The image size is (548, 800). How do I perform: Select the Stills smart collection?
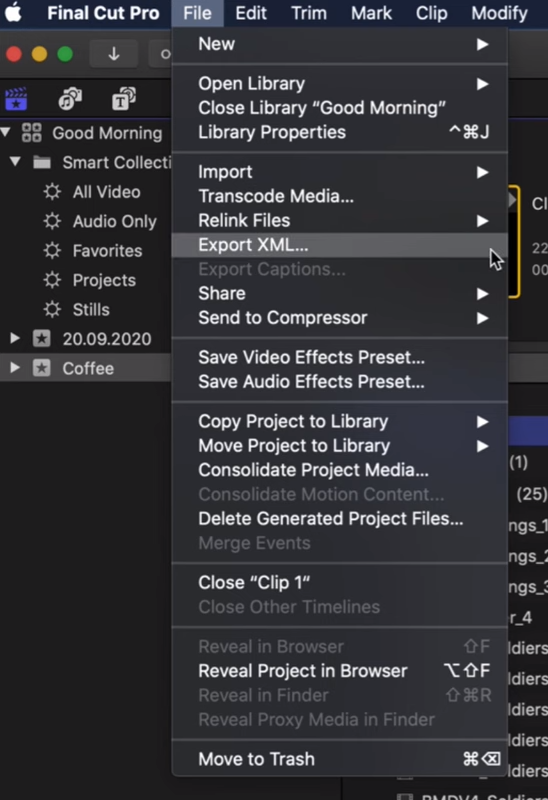pos(91,309)
